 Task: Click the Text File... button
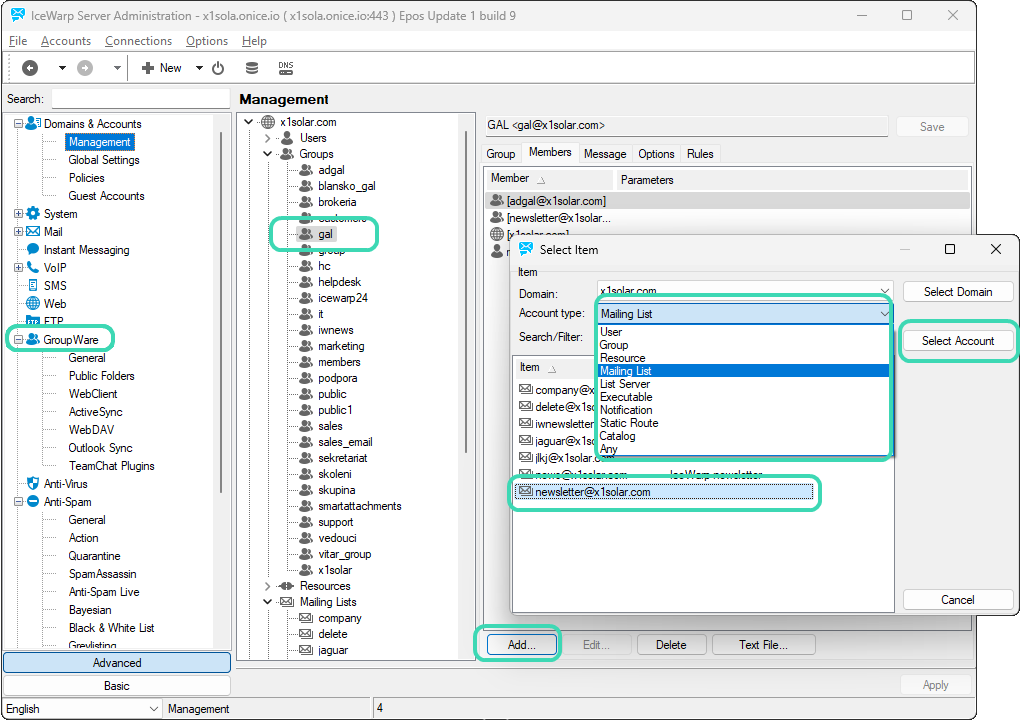pyautogui.click(x=763, y=644)
